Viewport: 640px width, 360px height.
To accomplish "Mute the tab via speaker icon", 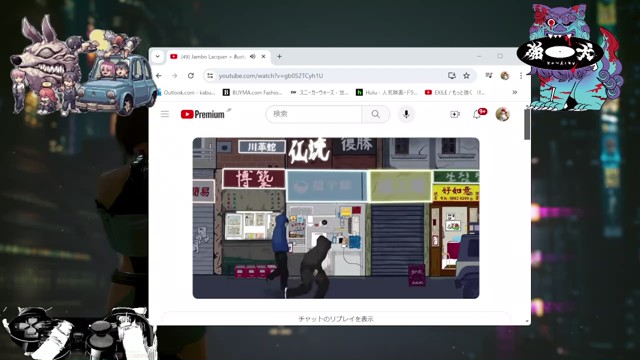I will 253,56.
